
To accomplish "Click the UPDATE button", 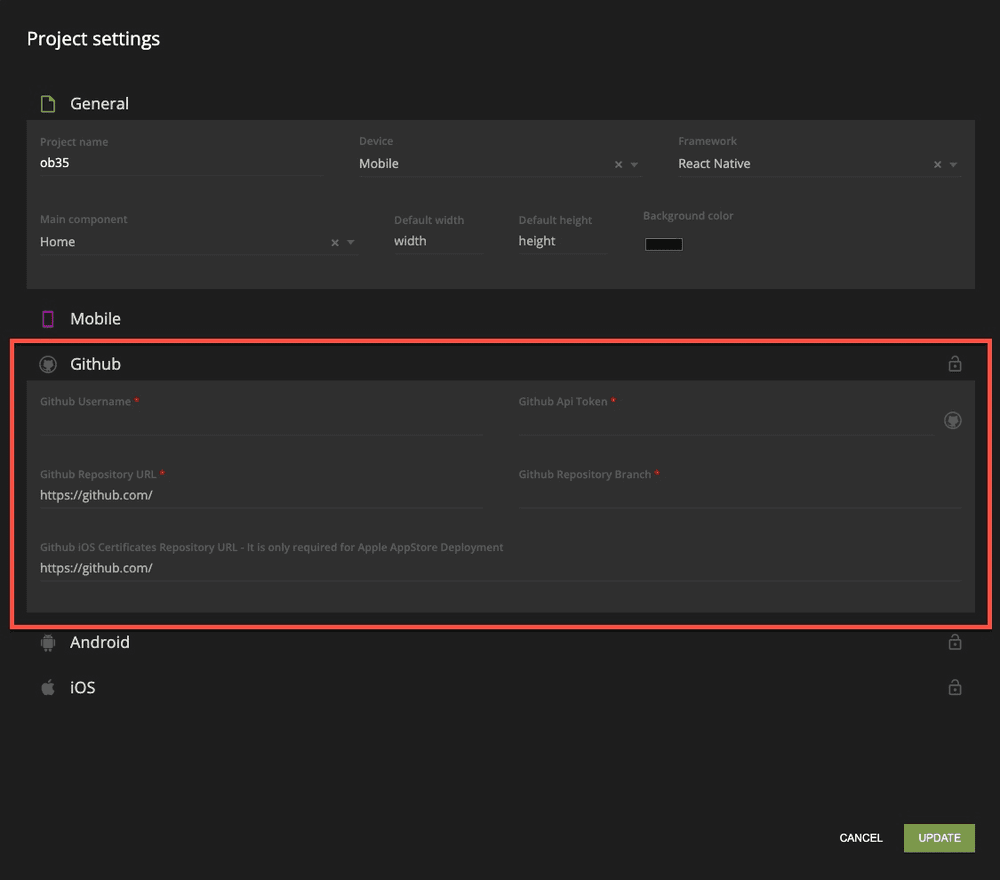I will [x=939, y=838].
